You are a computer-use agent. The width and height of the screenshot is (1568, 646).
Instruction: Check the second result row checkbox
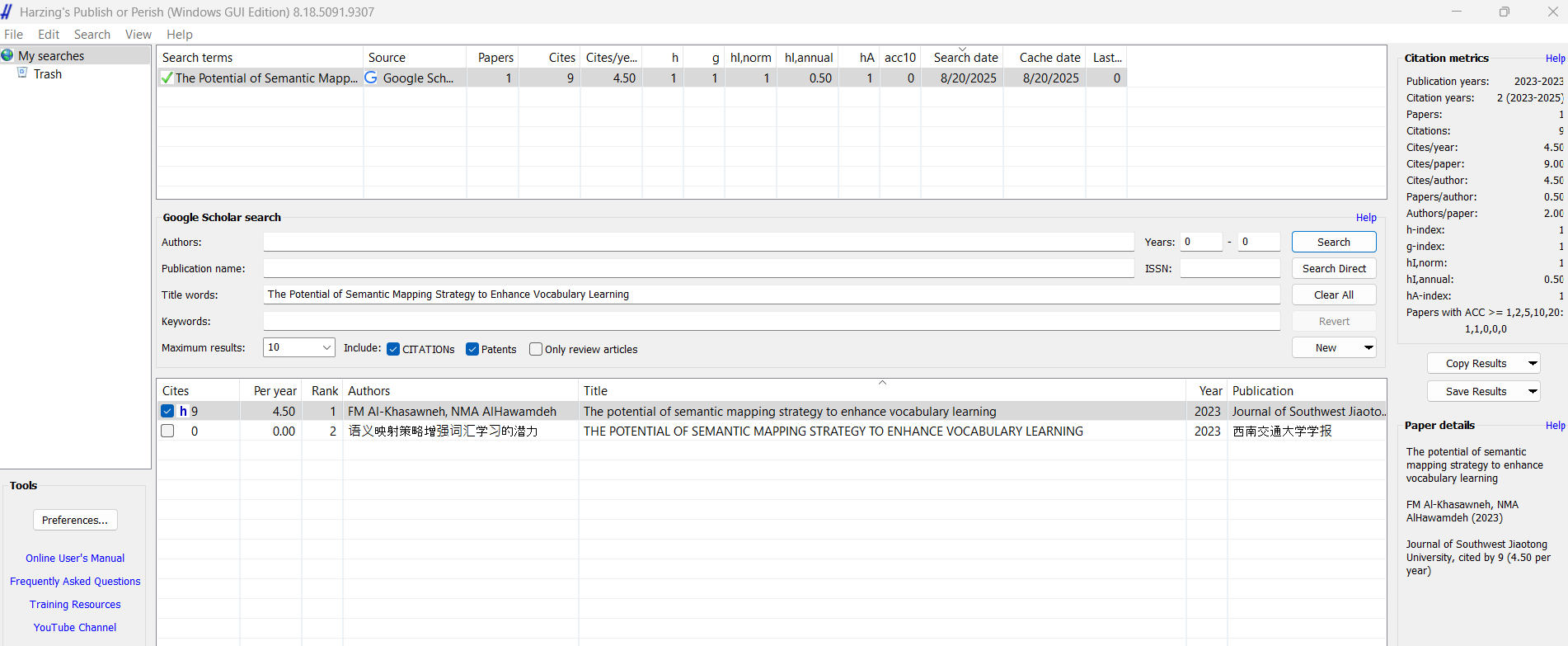pyautogui.click(x=167, y=431)
